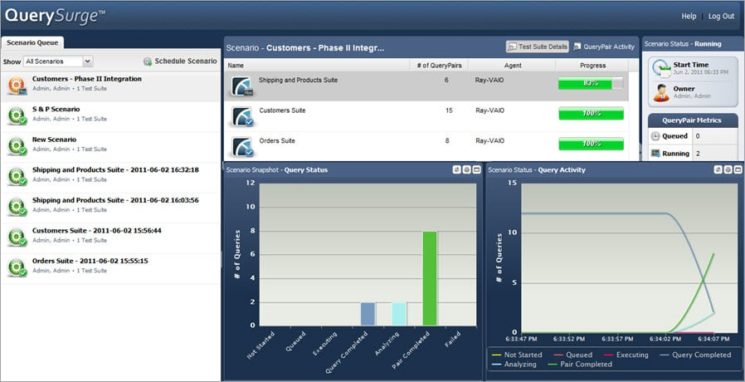The width and height of the screenshot is (745, 382).
Task: Click the Queued metric clock icon
Action: (656, 136)
